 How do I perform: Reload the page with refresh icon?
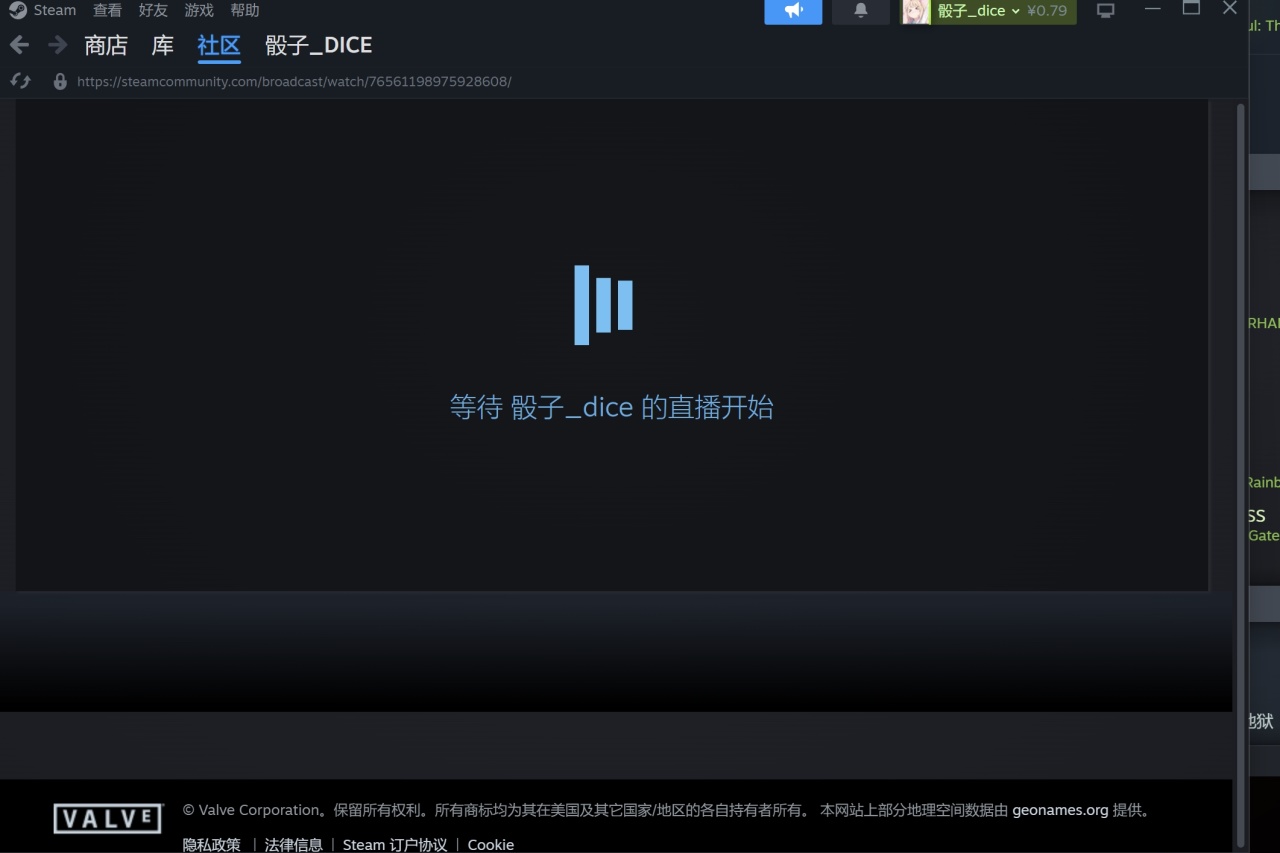(20, 81)
